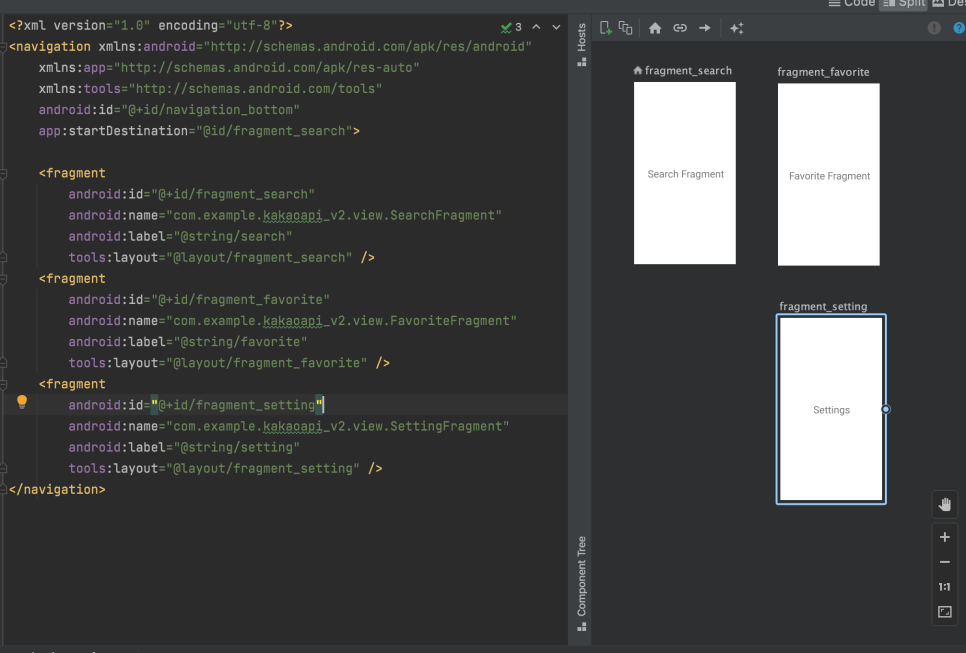Click the @string/search label line
The width and height of the screenshot is (966, 653).
coord(181,237)
